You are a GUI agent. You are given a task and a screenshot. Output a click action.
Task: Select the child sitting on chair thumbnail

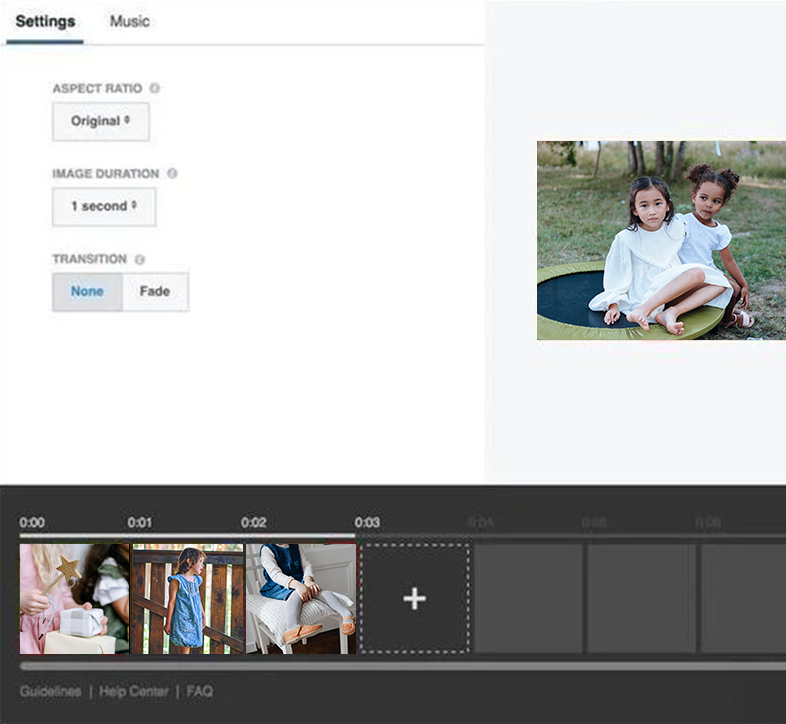tap(301, 598)
